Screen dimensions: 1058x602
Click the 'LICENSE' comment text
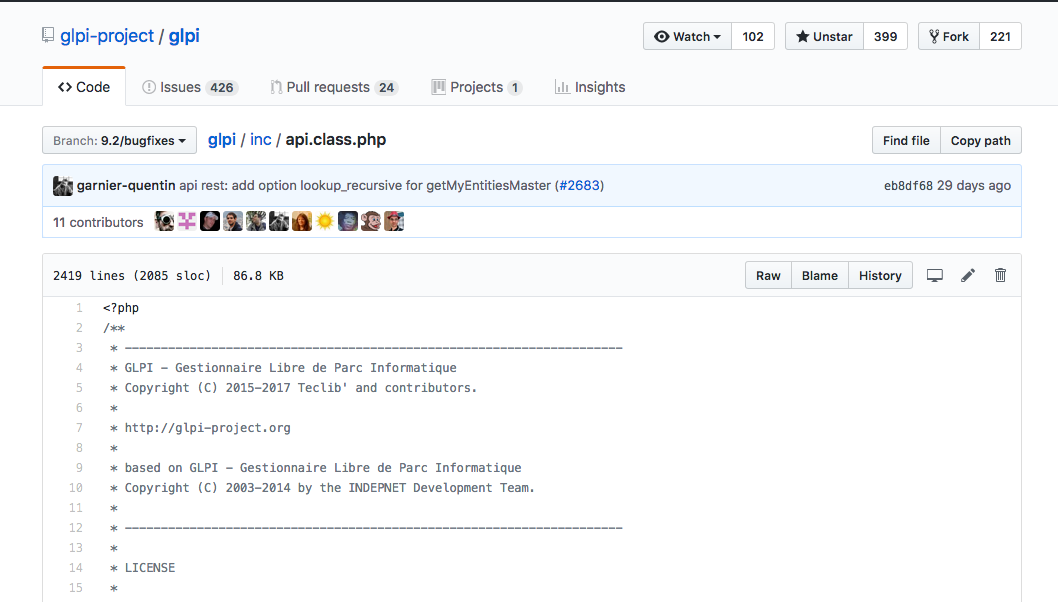coord(150,568)
